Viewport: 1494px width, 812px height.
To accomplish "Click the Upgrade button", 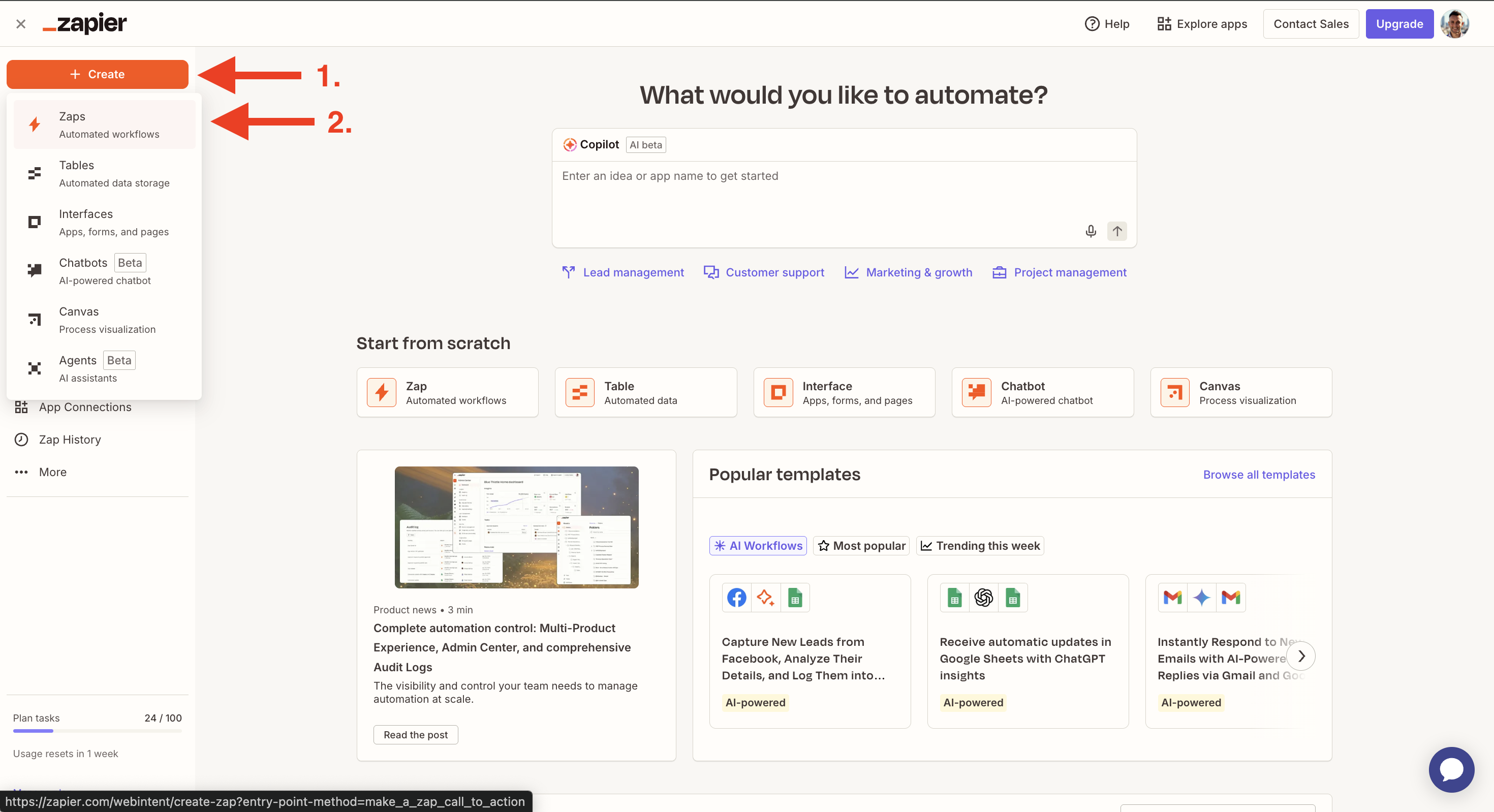I will pos(1399,24).
